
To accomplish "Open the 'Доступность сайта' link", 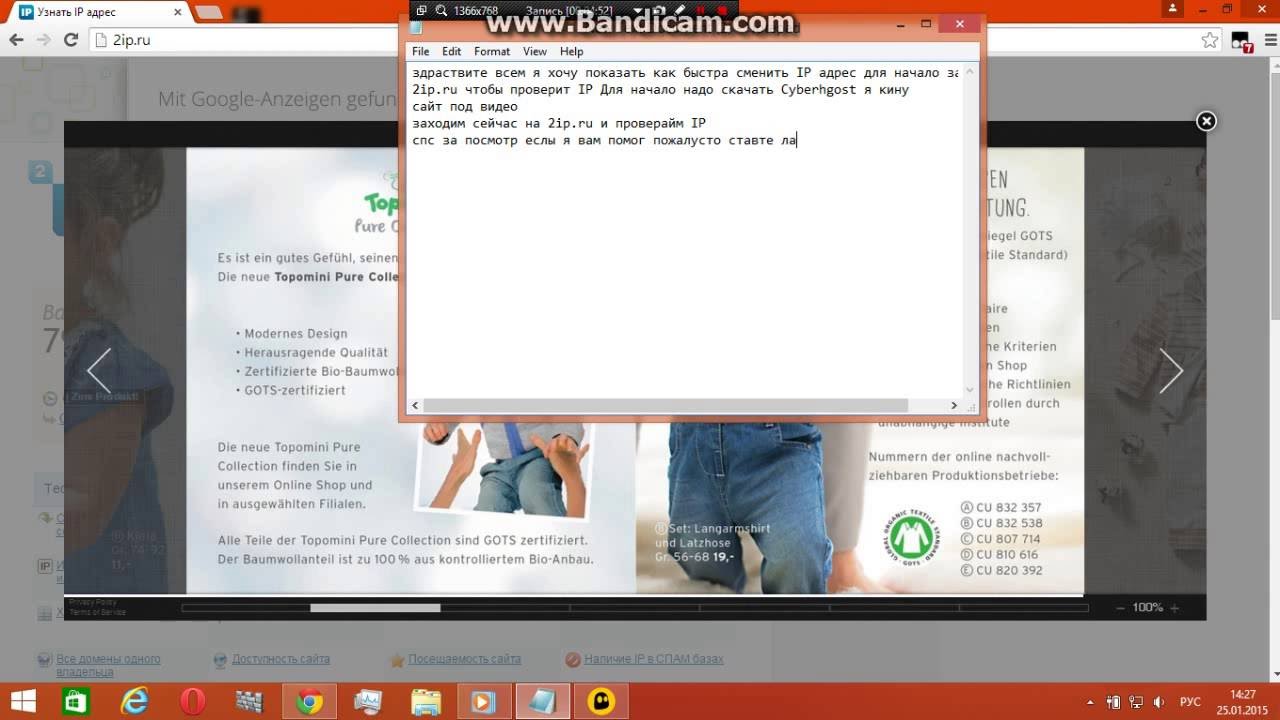I will pyautogui.click(x=280, y=659).
